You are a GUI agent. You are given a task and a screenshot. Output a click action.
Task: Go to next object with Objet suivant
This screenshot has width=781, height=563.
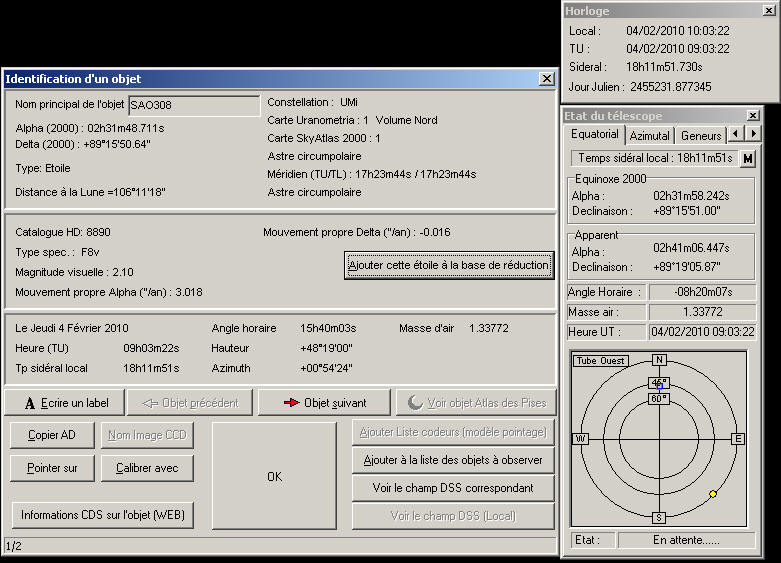click(x=324, y=403)
